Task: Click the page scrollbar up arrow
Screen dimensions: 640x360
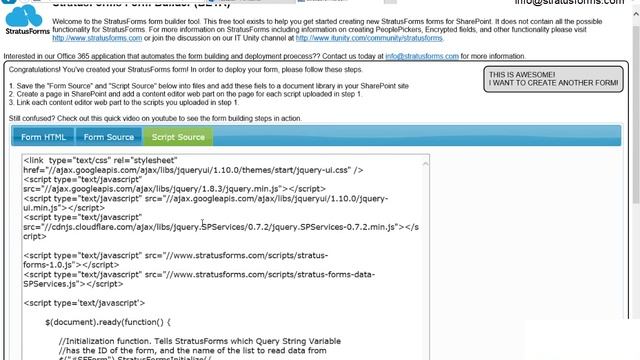Action: pos(636,14)
